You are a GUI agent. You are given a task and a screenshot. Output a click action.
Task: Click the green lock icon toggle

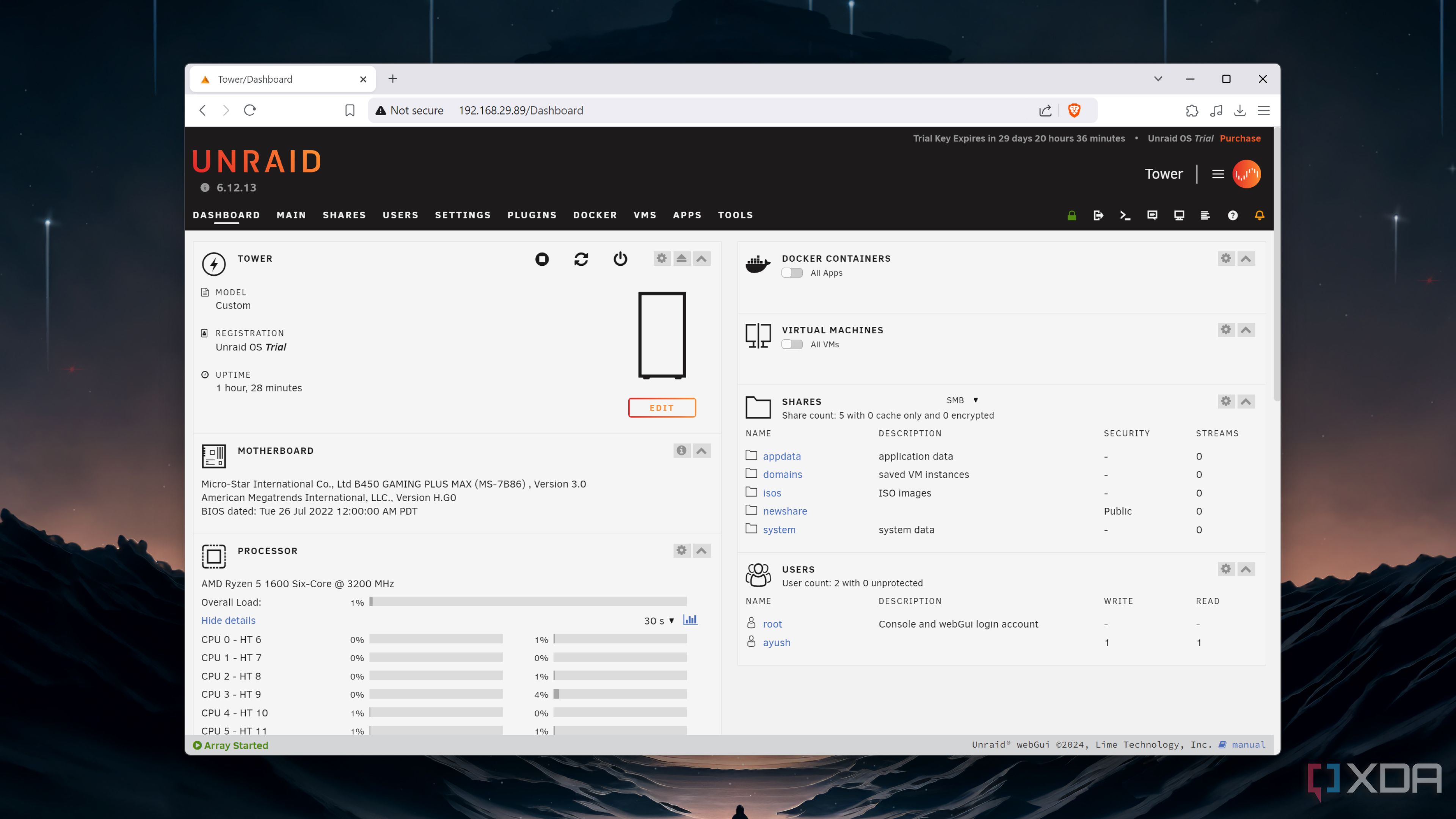[1072, 215]
